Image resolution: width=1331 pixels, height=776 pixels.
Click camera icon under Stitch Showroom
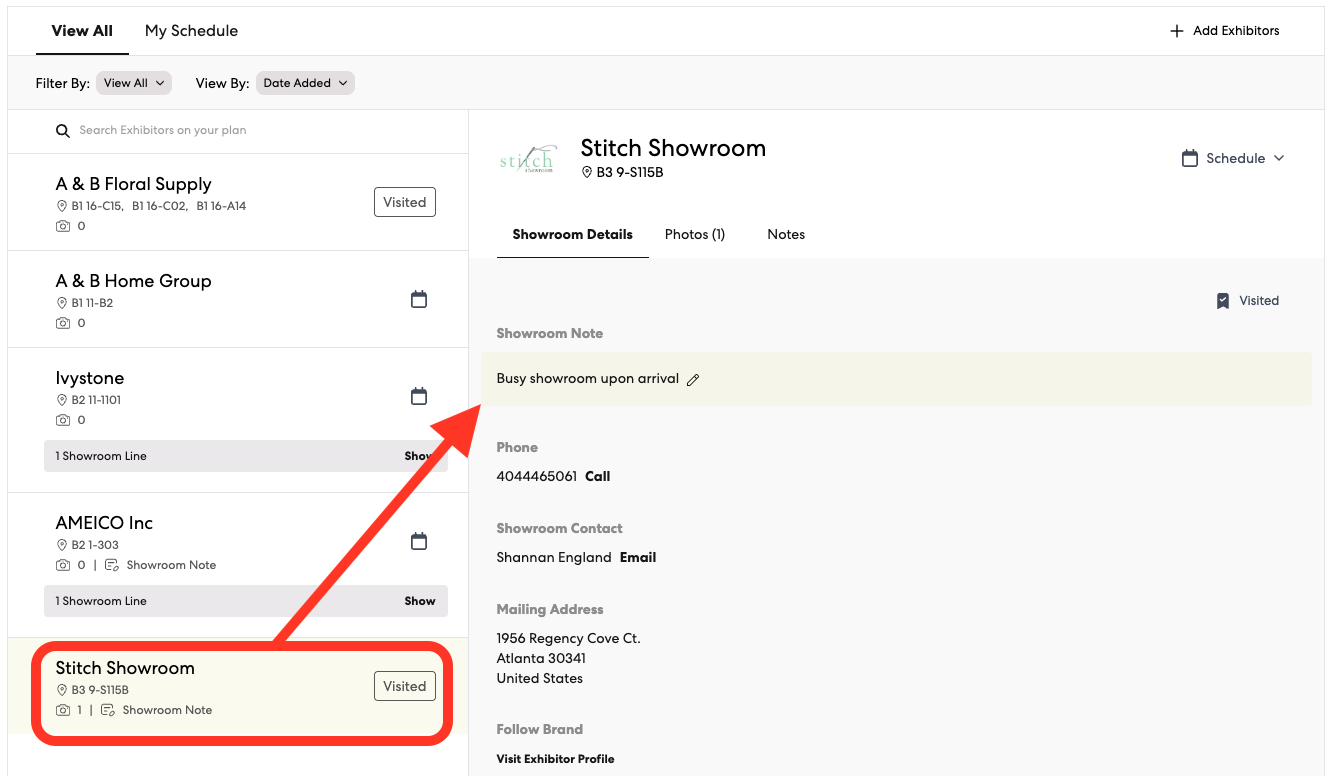point(63,710)
